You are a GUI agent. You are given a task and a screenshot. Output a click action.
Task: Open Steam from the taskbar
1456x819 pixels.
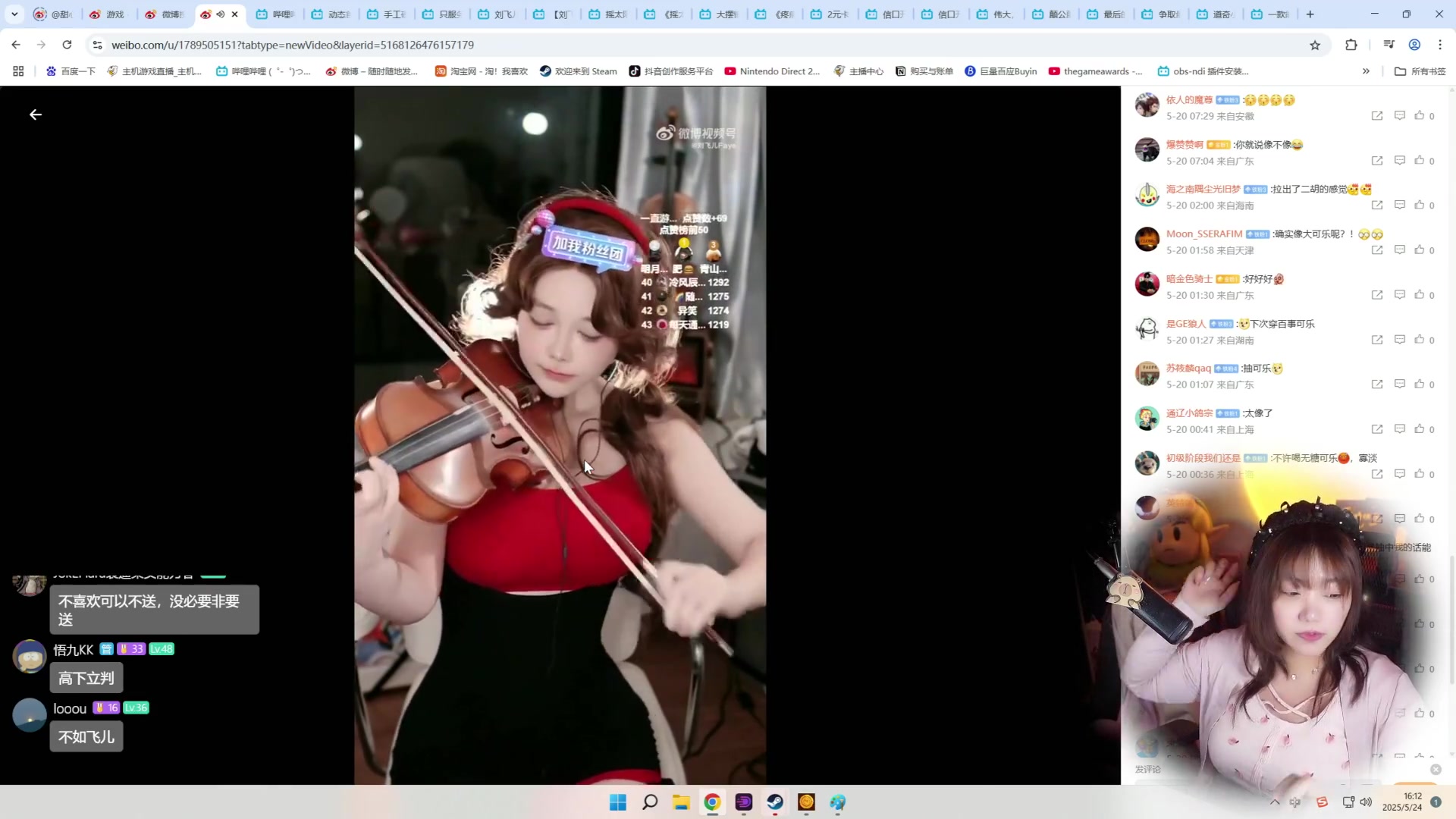[x=774, y=802]
